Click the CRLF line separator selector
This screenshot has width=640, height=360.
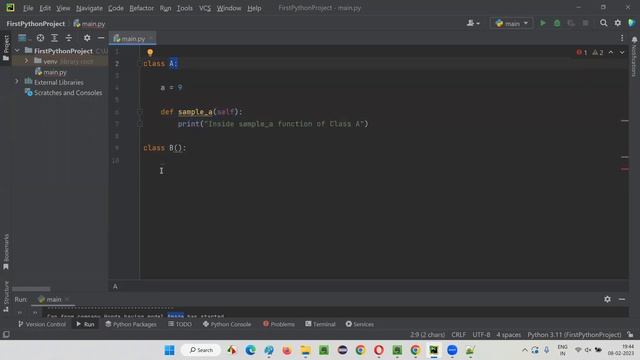458,335
